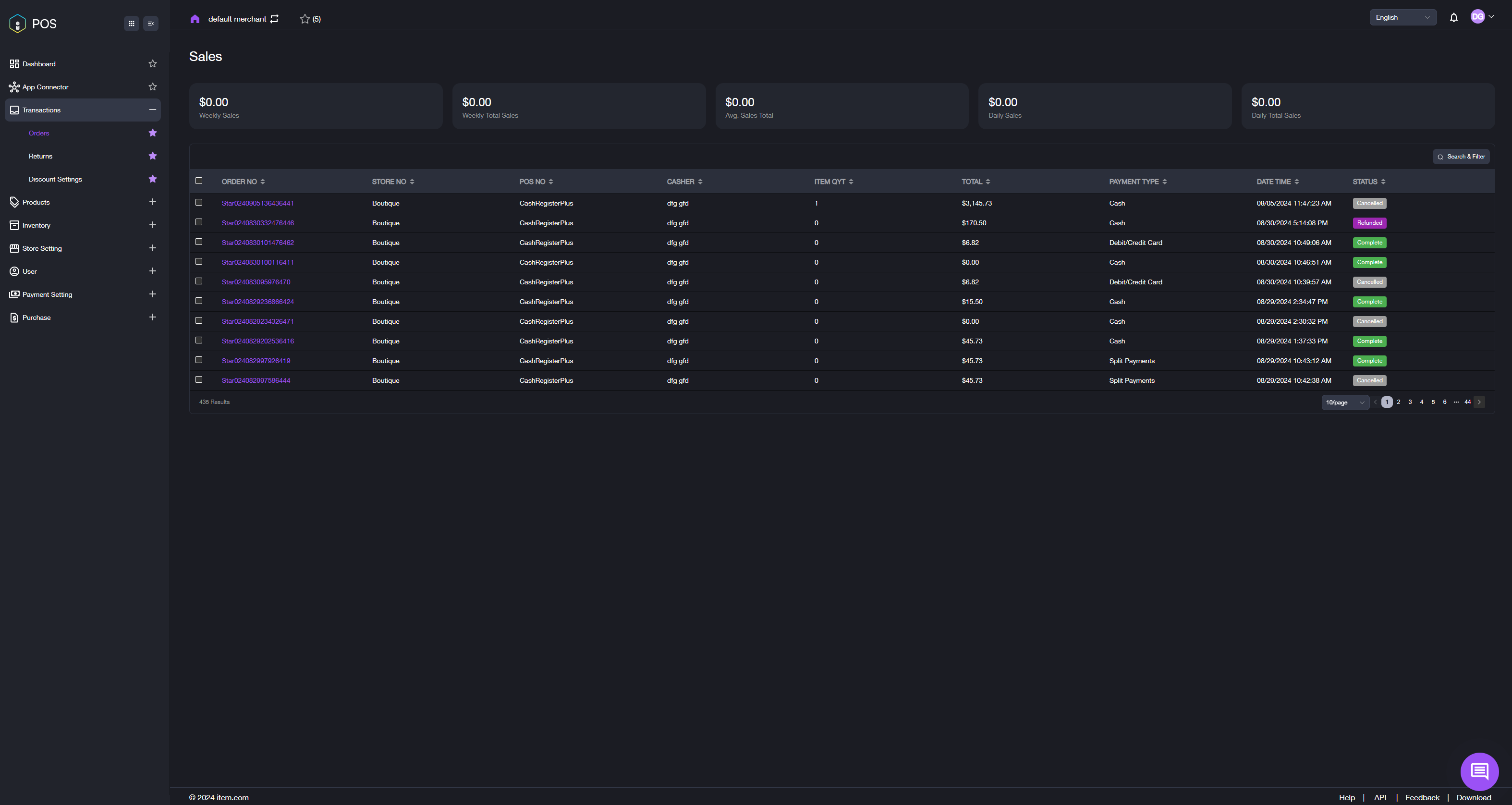
Task: Open the English language dropdown
Action: 1402,18
